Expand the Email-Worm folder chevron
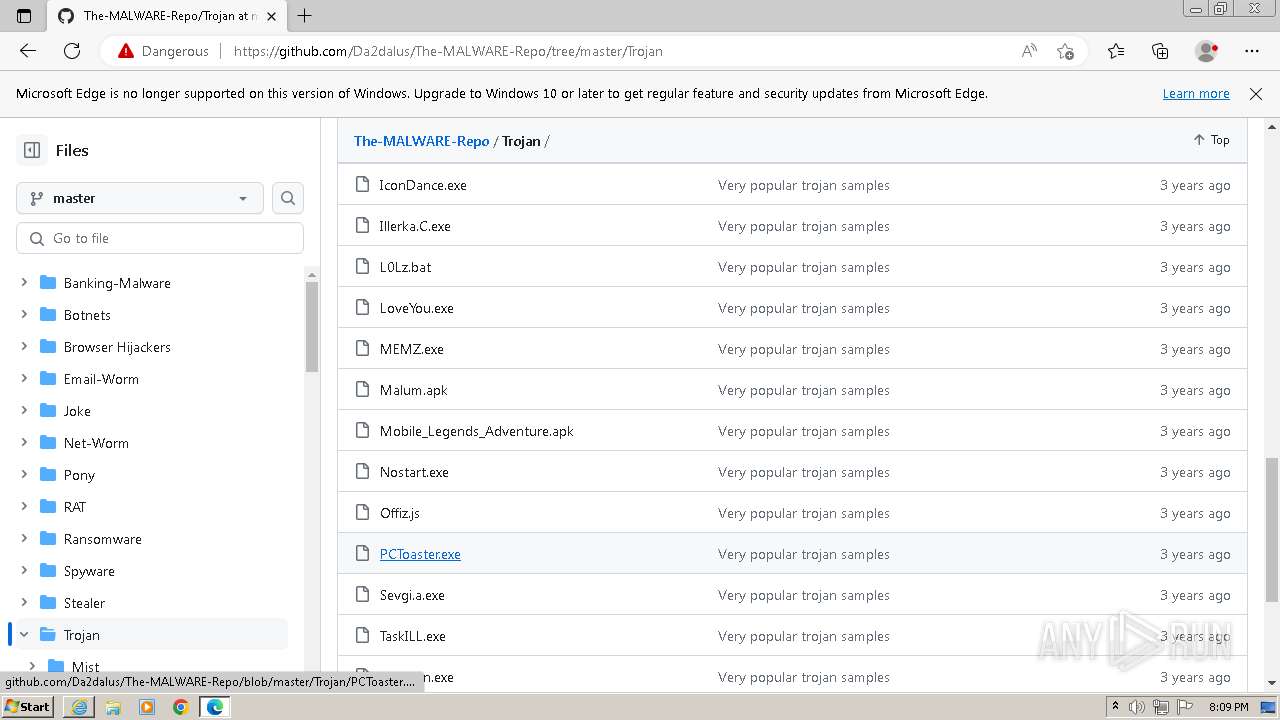 tap(24, 379)
